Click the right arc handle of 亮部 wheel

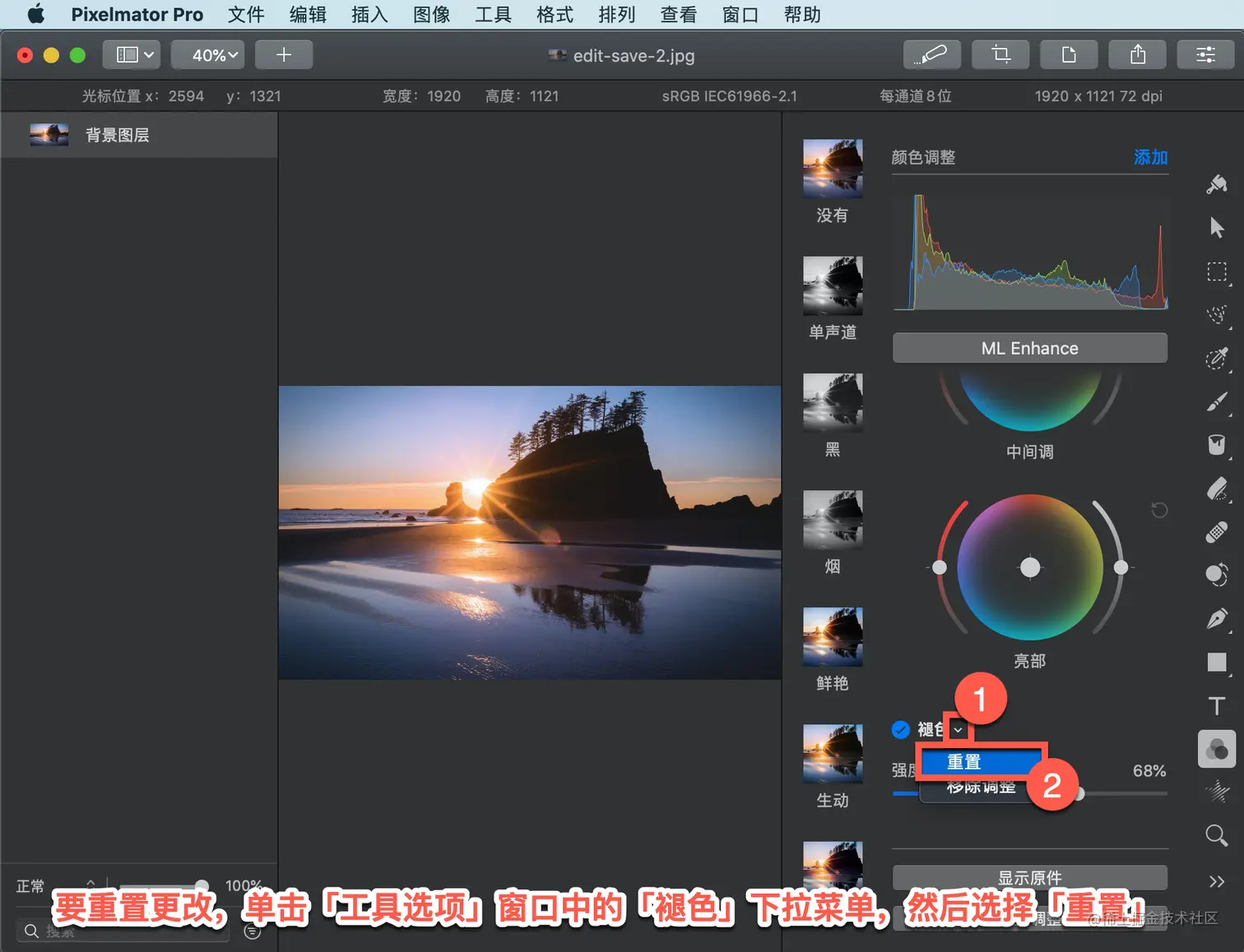point(1121,567)
